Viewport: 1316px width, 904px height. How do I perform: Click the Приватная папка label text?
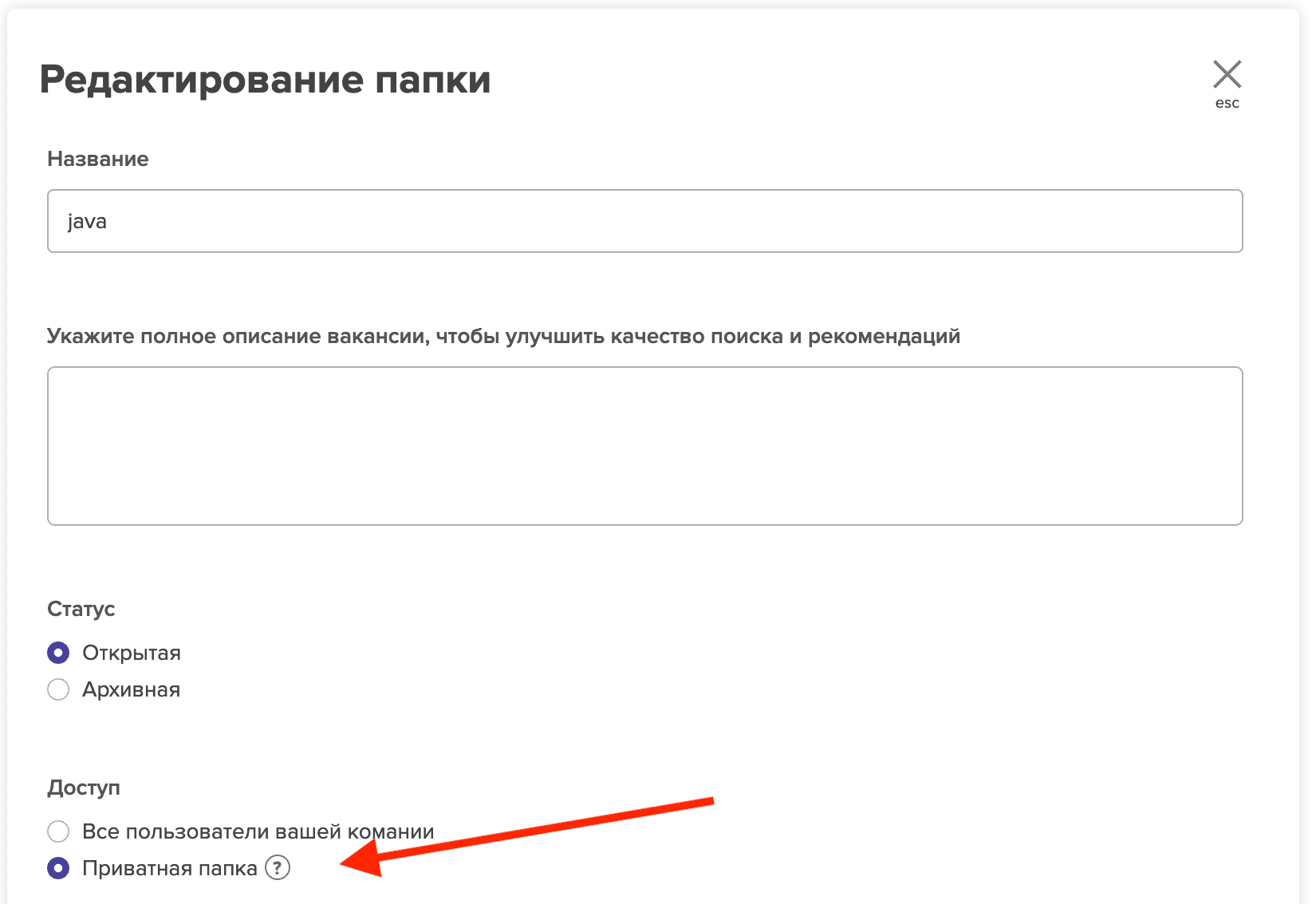click(169, 868)
